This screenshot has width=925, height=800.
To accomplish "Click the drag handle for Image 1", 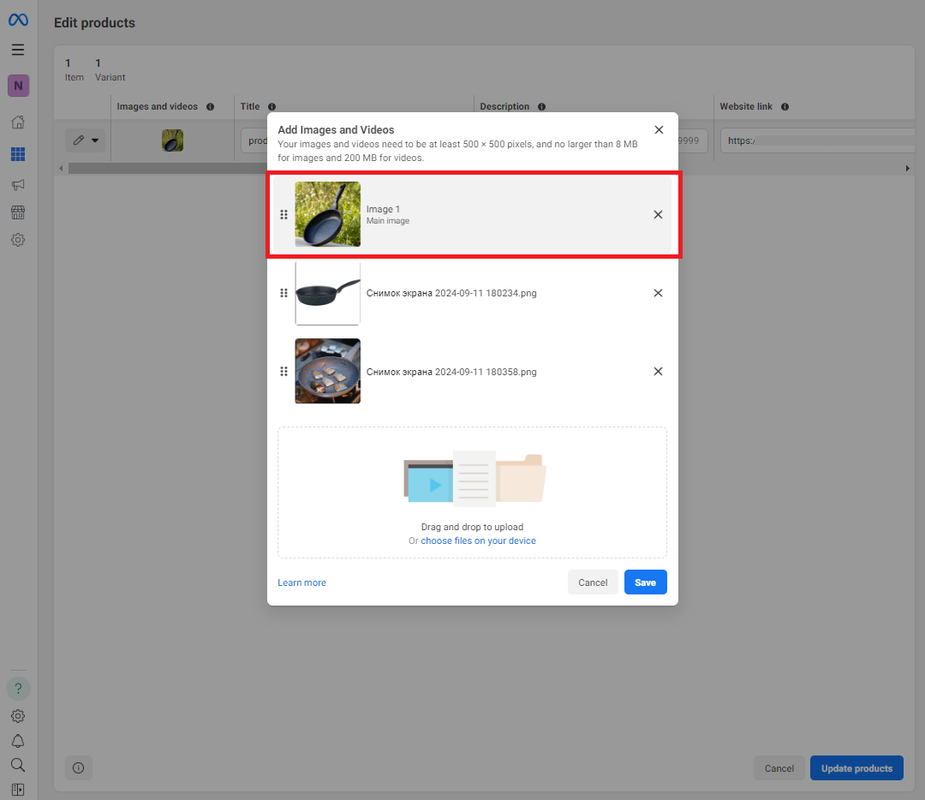I will (x=284, y=215).
